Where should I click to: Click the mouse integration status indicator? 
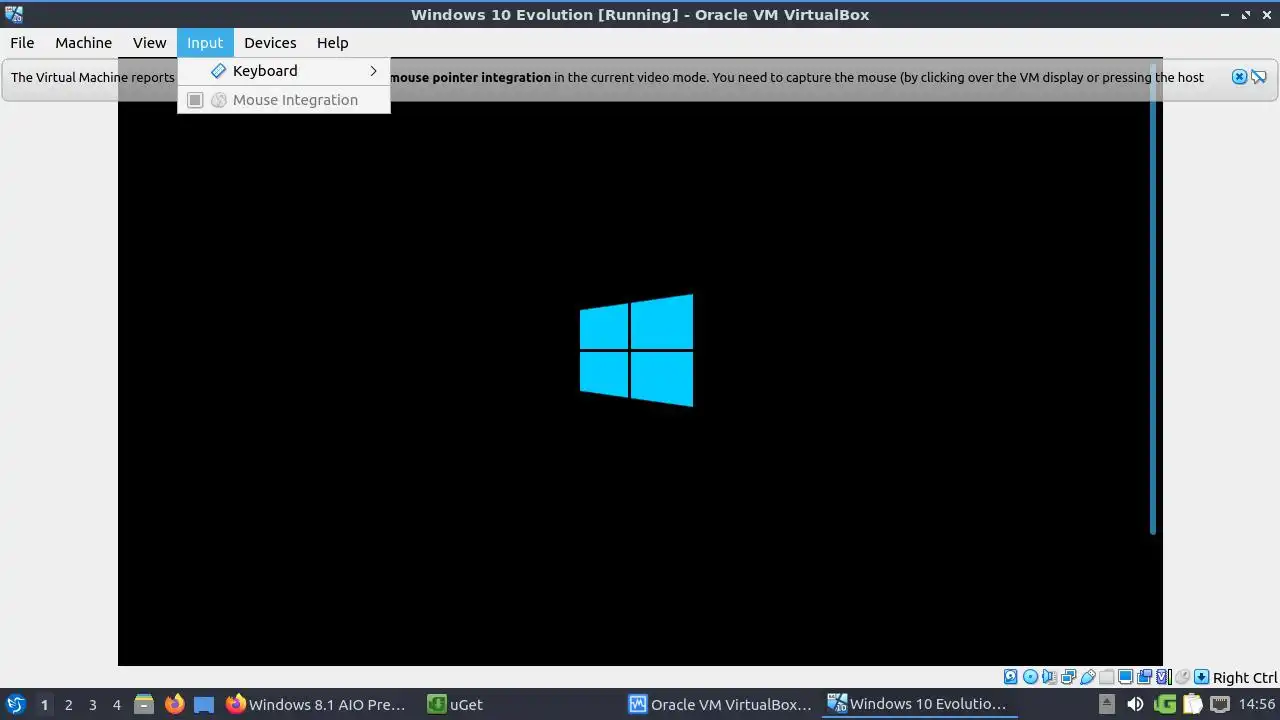pos(1182,677)
